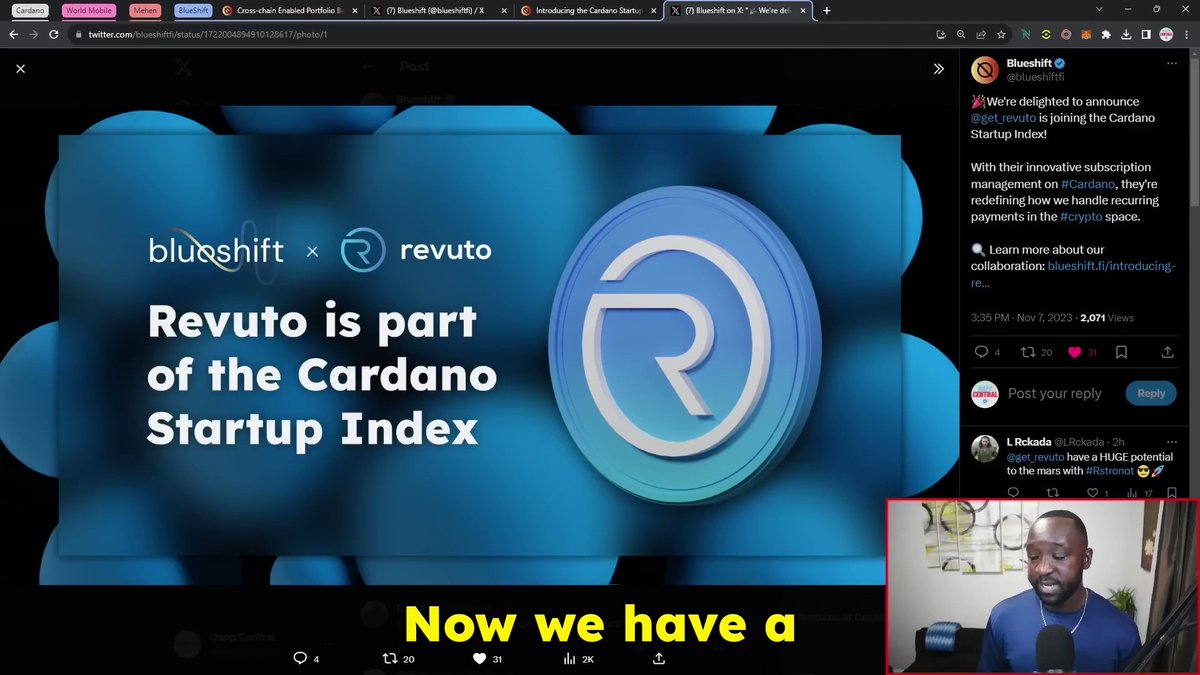Click Blueshift profile avatar in sidebar
Viewport: 1200px width, 675px height.
pos(985,70)
